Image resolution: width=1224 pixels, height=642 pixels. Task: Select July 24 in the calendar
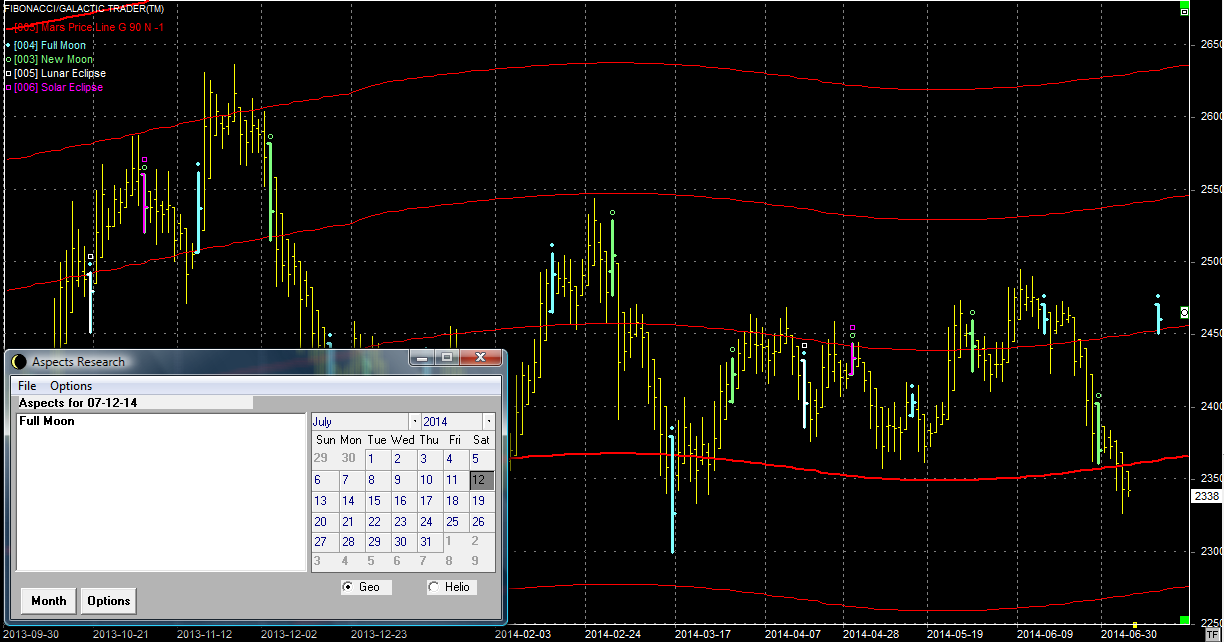(x=426, y=522)
